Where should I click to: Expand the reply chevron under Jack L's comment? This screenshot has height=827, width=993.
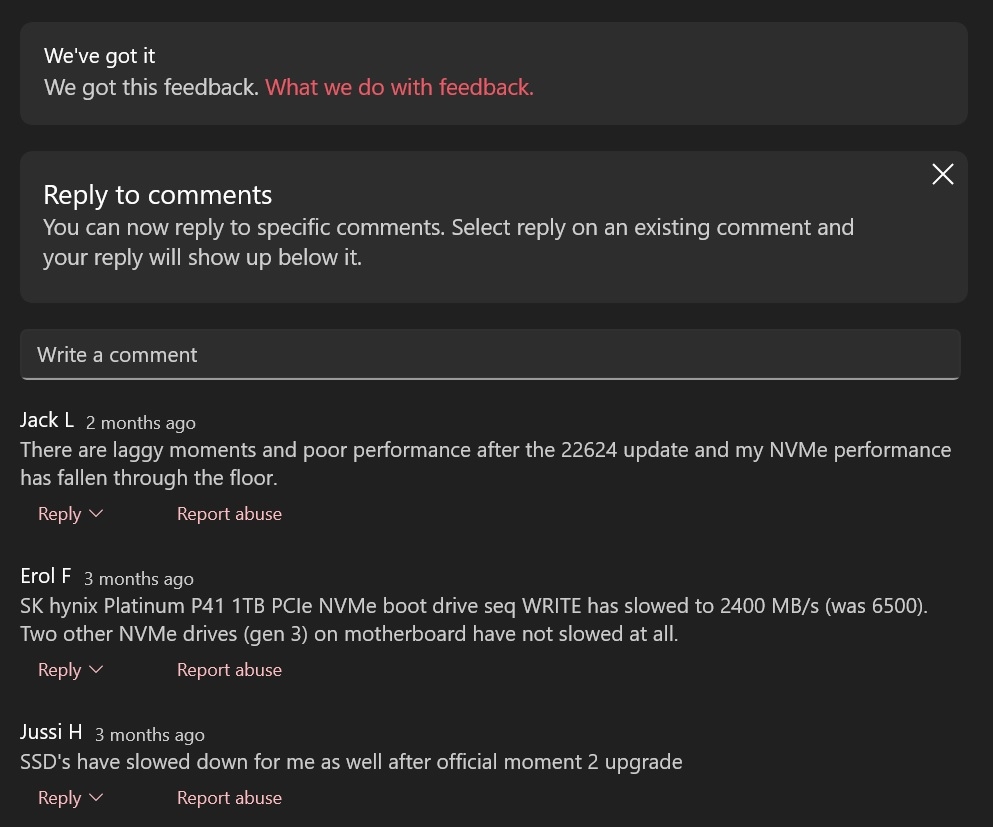[x=96, y=514]
